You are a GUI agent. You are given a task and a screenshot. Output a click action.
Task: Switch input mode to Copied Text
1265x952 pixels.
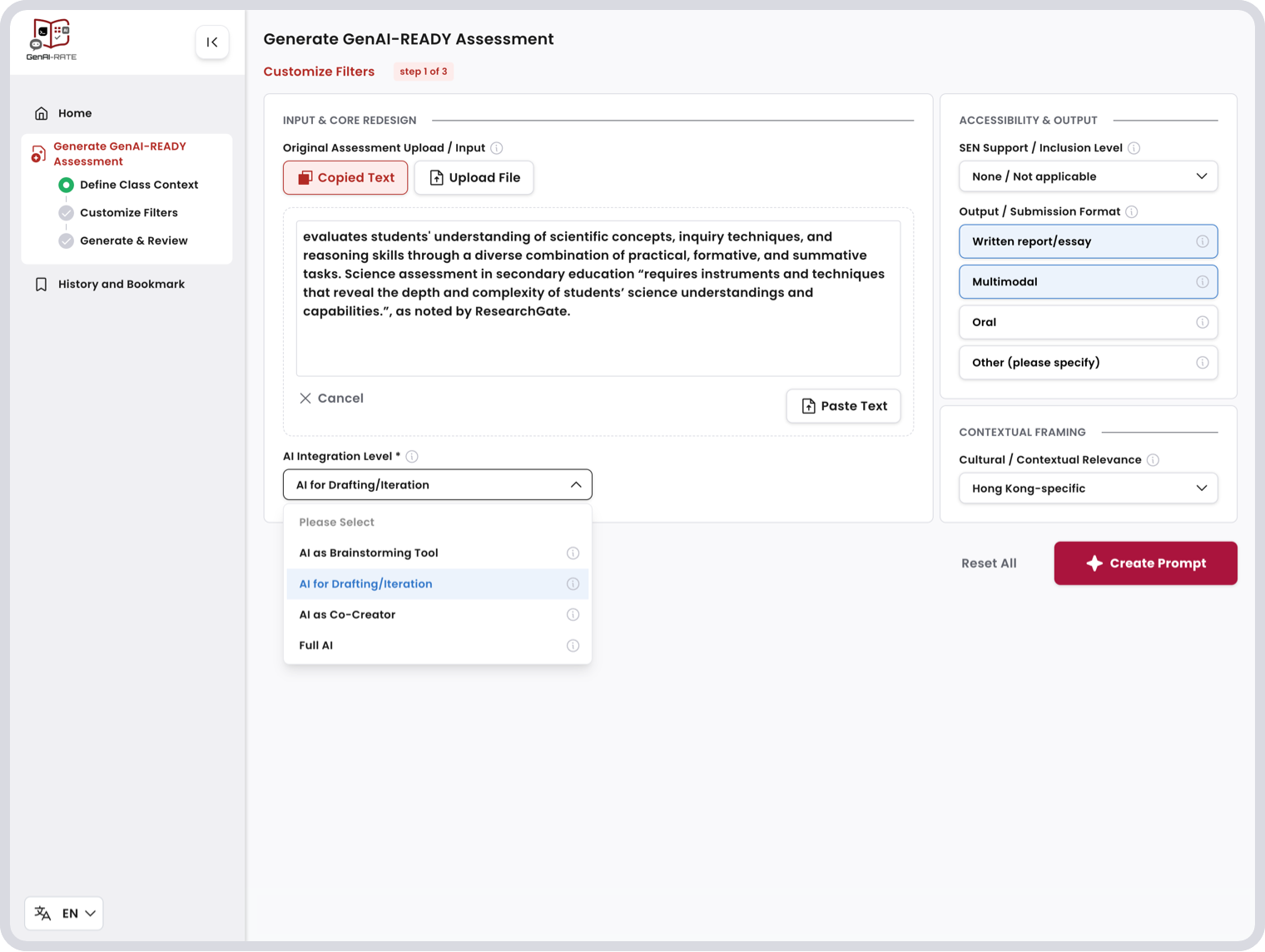(345, 178)
